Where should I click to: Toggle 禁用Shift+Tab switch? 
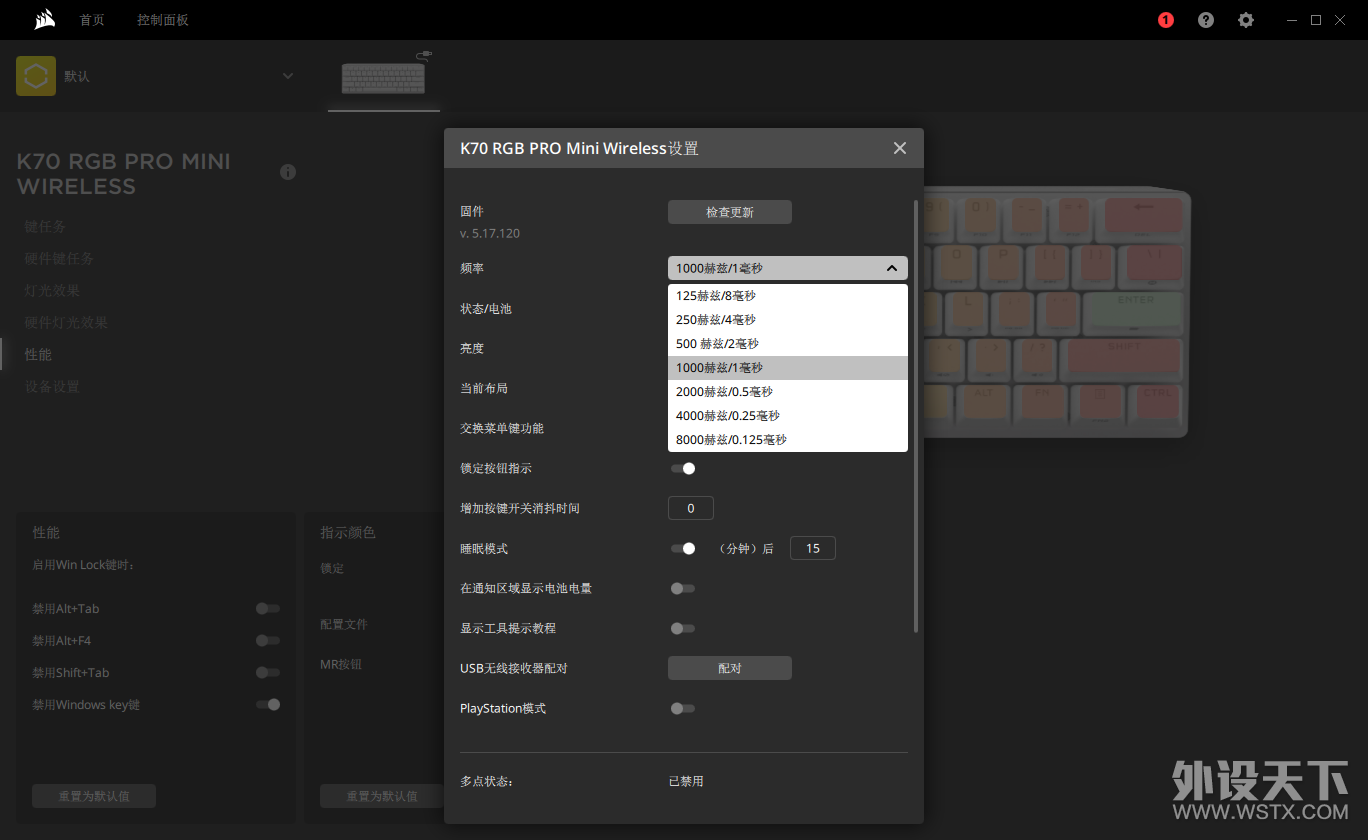268,672
